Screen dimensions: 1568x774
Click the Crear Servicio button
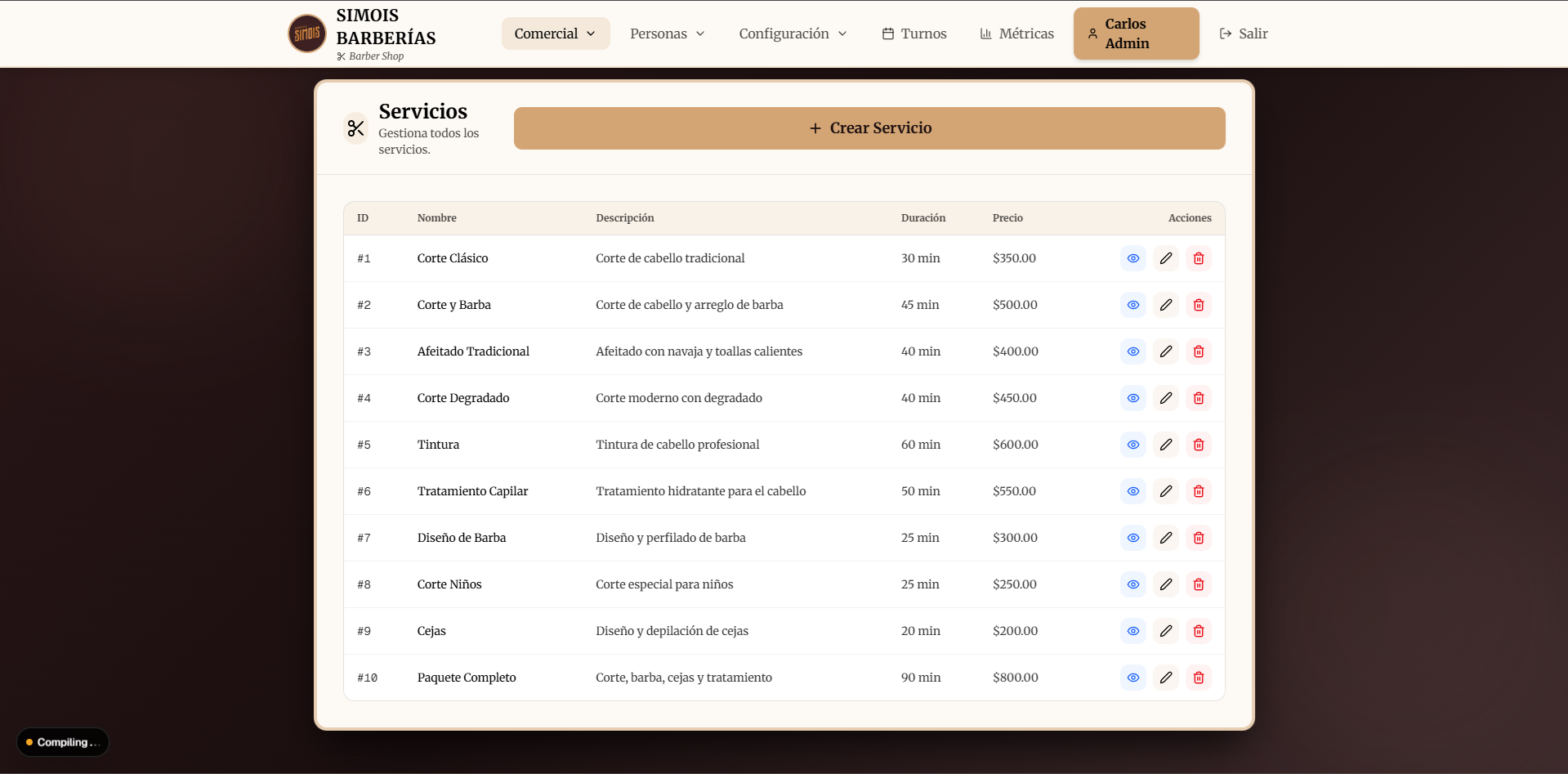point(869,128)
